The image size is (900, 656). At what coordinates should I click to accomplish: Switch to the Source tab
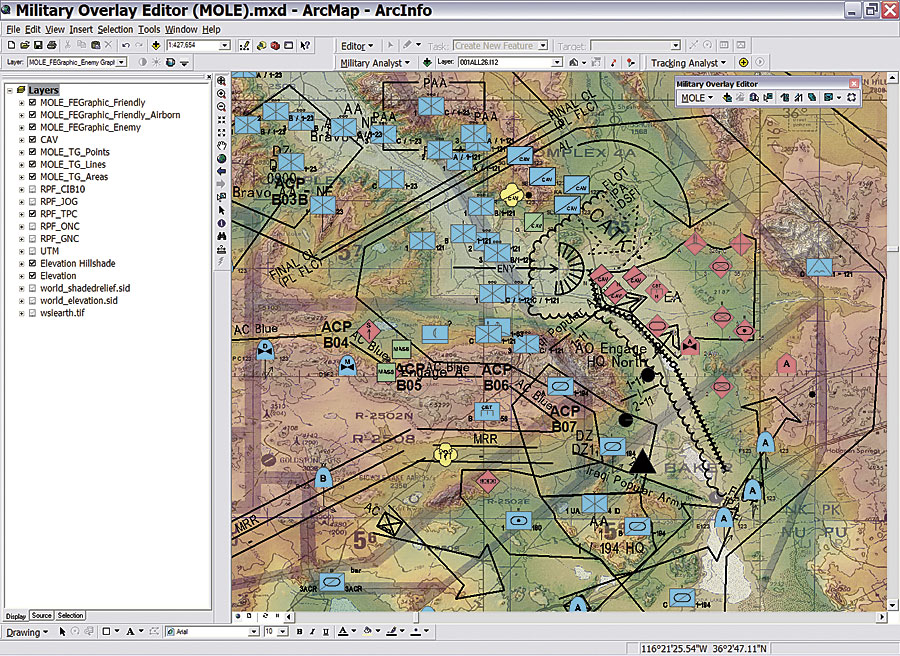coord(41,615)
